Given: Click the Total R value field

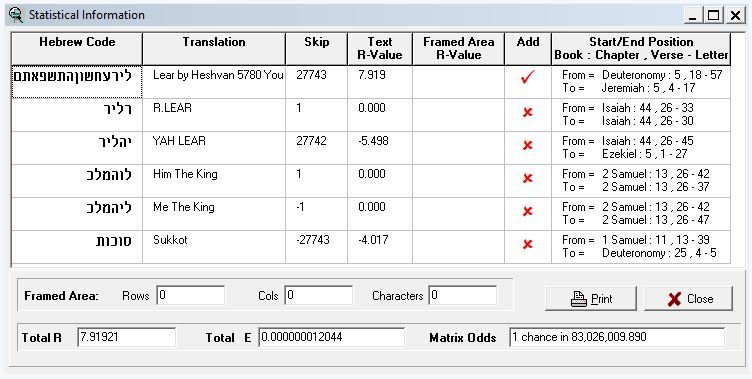Looking at the screenshot, I should point(126,337).
